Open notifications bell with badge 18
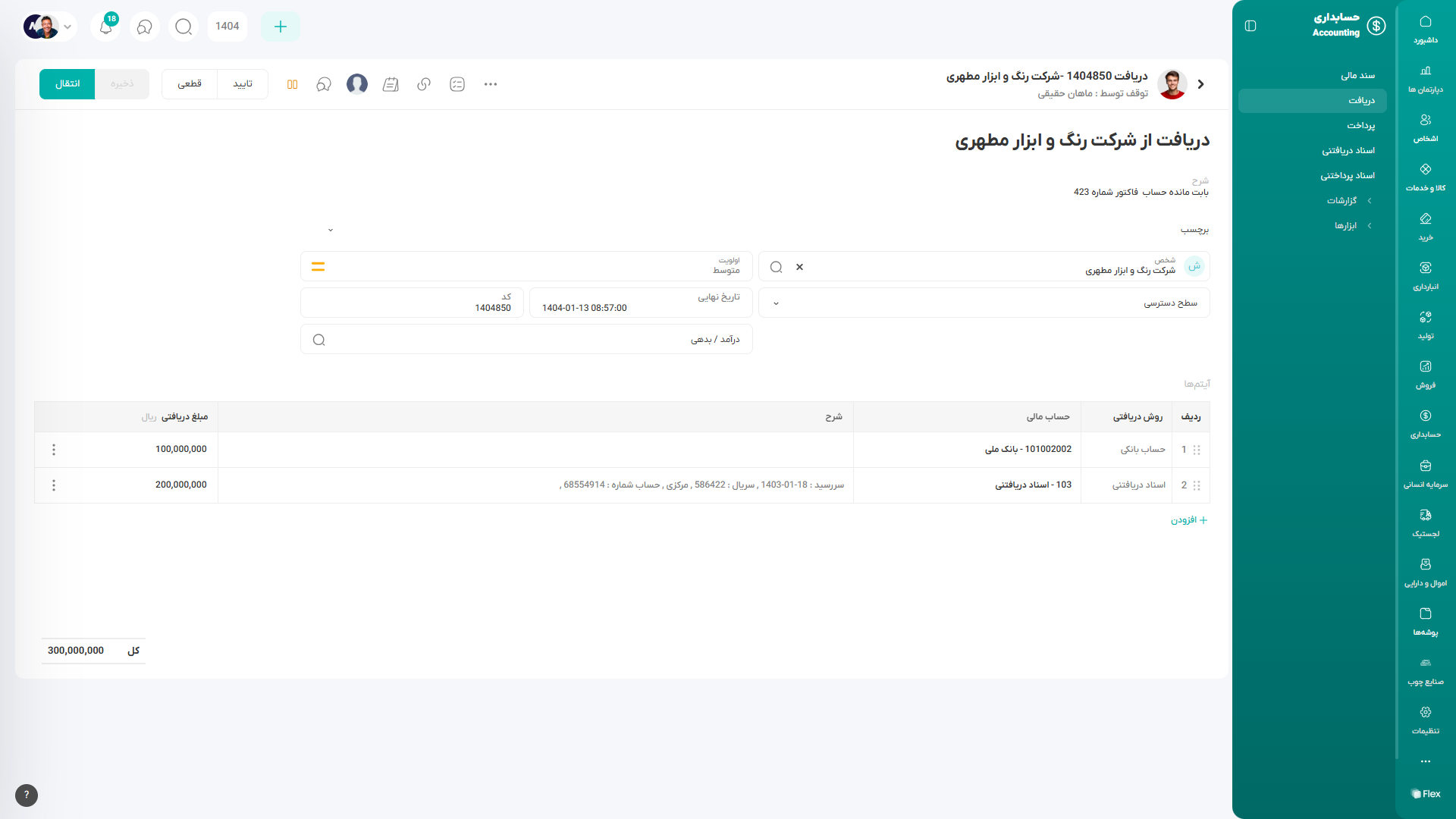This screenshot has height=819, width=1456. 106,27
